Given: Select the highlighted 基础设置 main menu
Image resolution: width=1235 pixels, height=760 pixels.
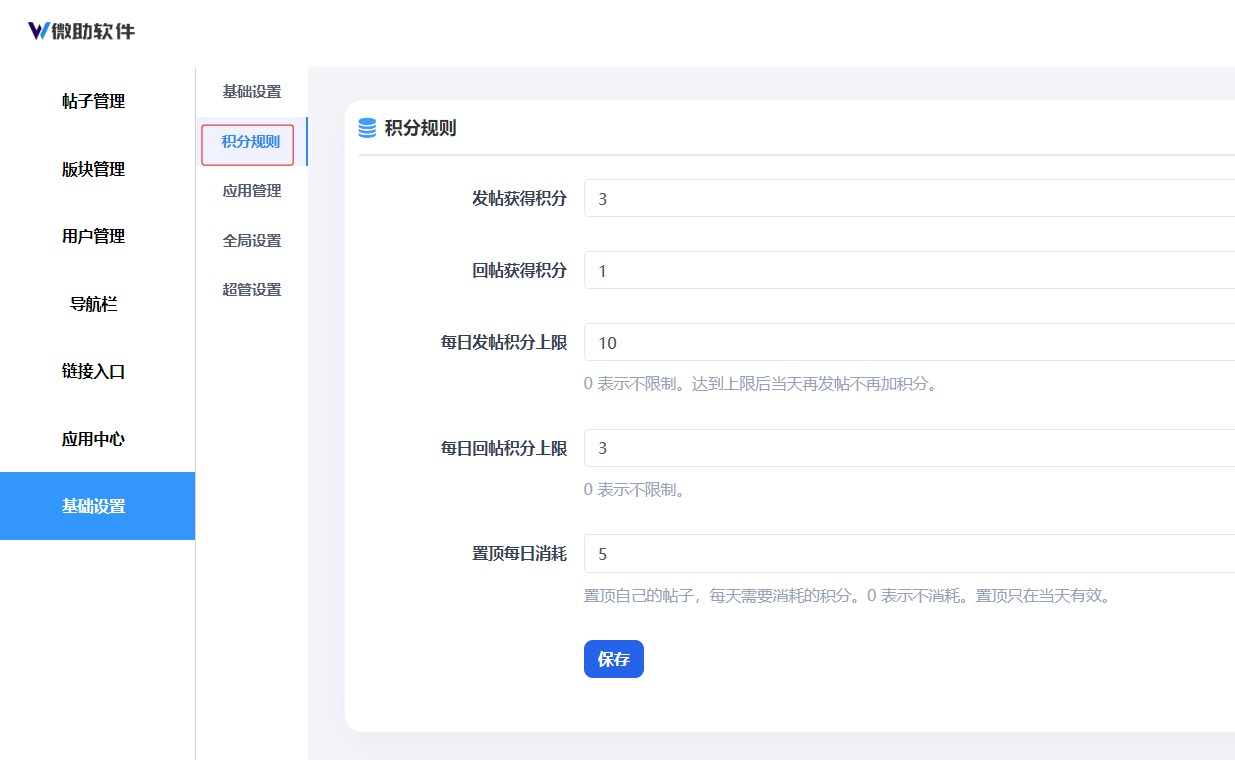Looking at the screenshot, I should [97, 506].
